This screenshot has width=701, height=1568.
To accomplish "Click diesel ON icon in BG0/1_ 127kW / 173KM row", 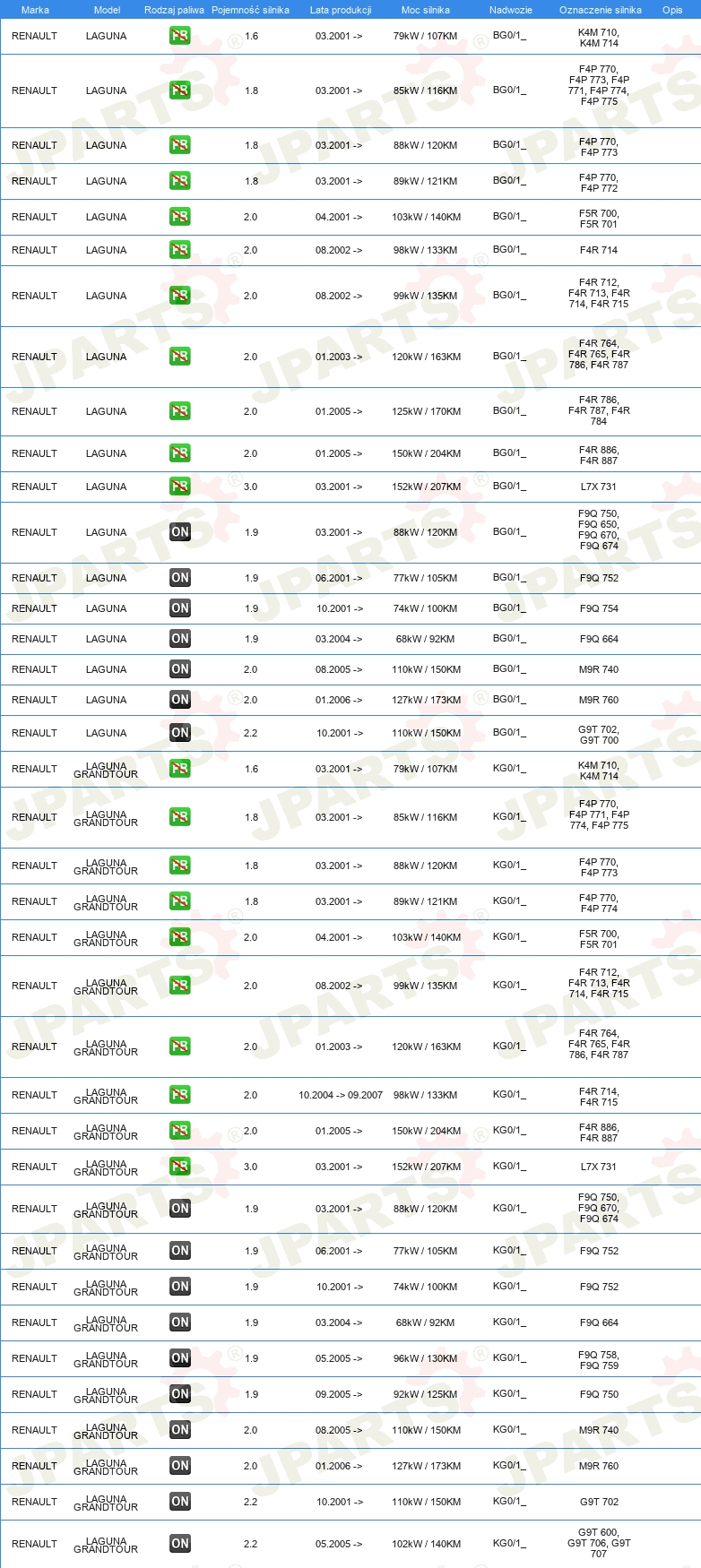I will tap(180, 700).
